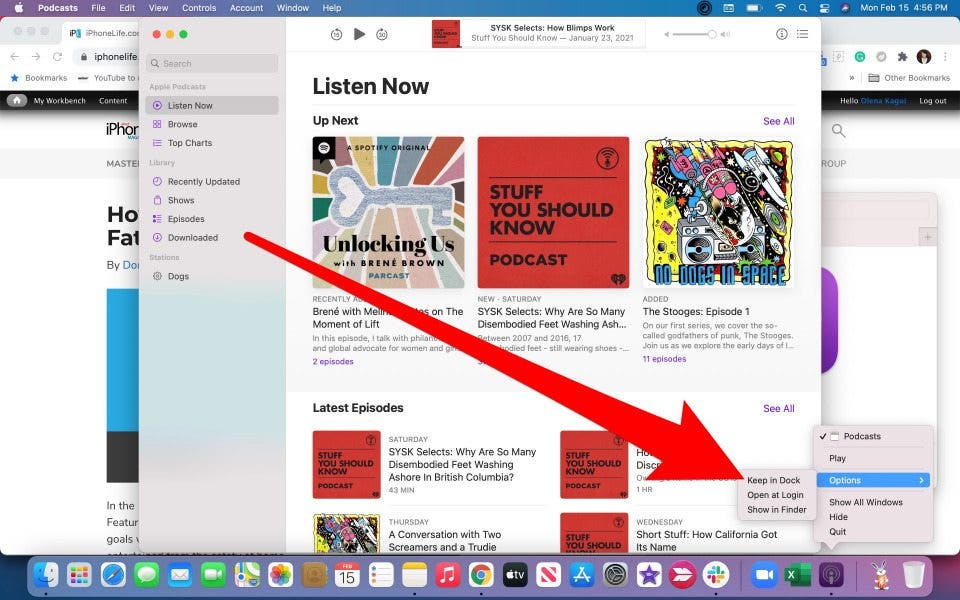Toggle Keep in Dock option
Viewport: 960px width, 600px height.
click(x=774, y=481)
